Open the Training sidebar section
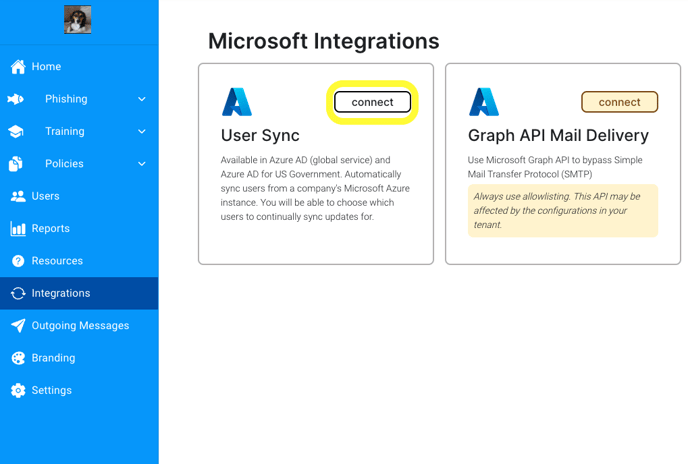The image size is (688, 464). coord(79,131)
